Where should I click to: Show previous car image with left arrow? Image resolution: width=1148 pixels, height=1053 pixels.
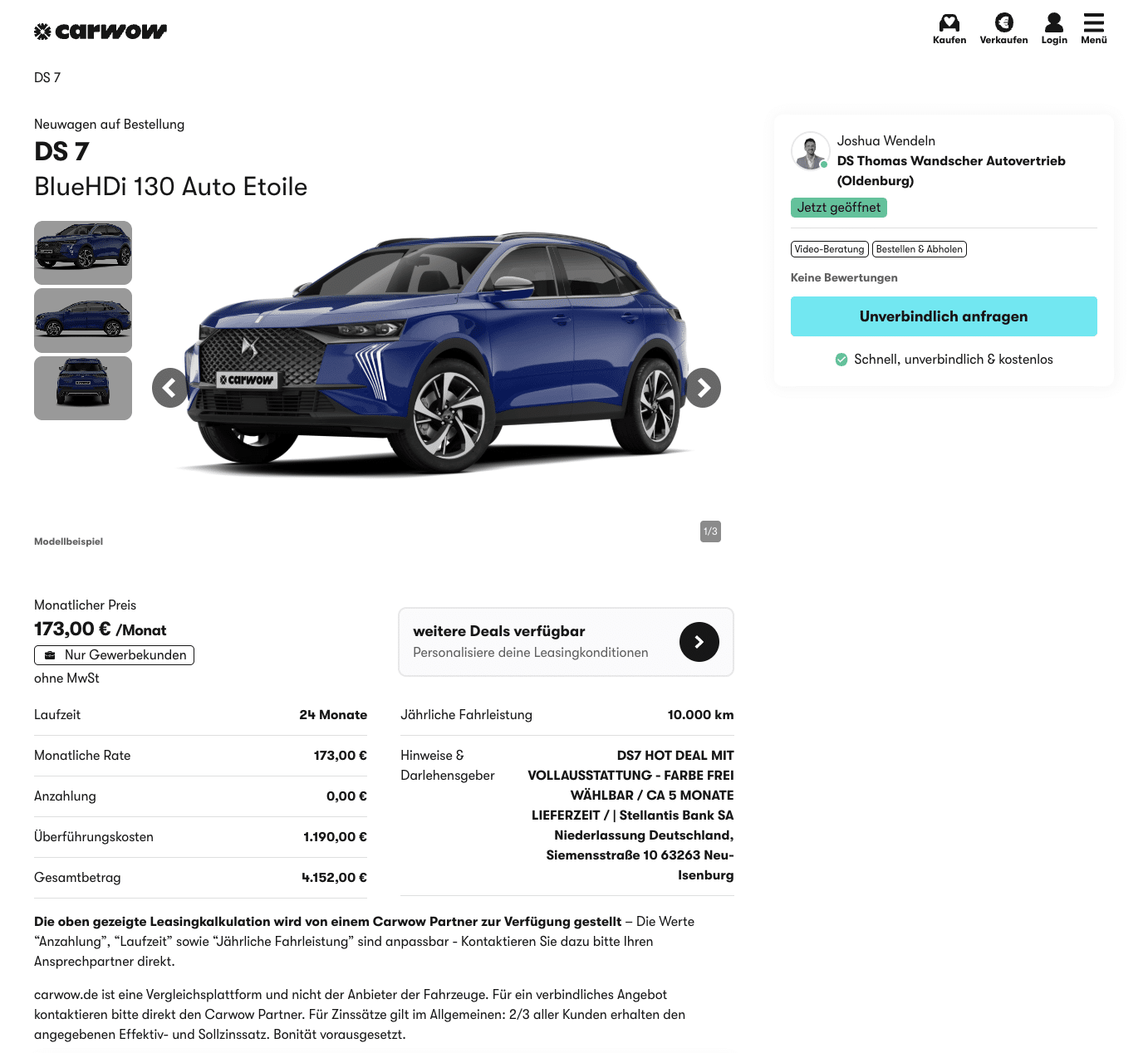[169, 388]
